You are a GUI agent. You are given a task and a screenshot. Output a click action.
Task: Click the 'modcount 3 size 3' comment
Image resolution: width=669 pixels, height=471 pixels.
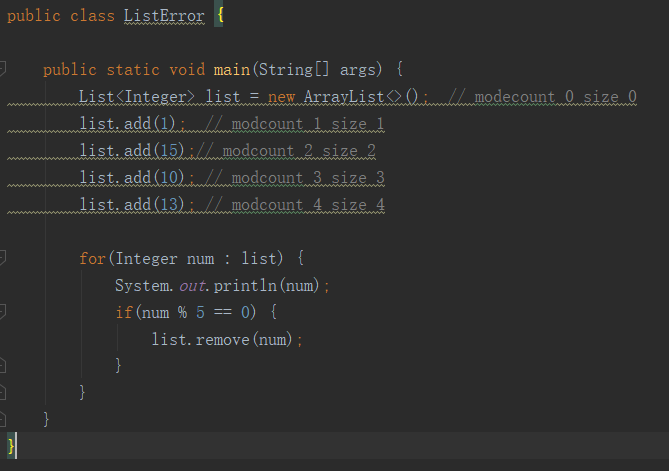pyautogui.click(x=294, y=177)
